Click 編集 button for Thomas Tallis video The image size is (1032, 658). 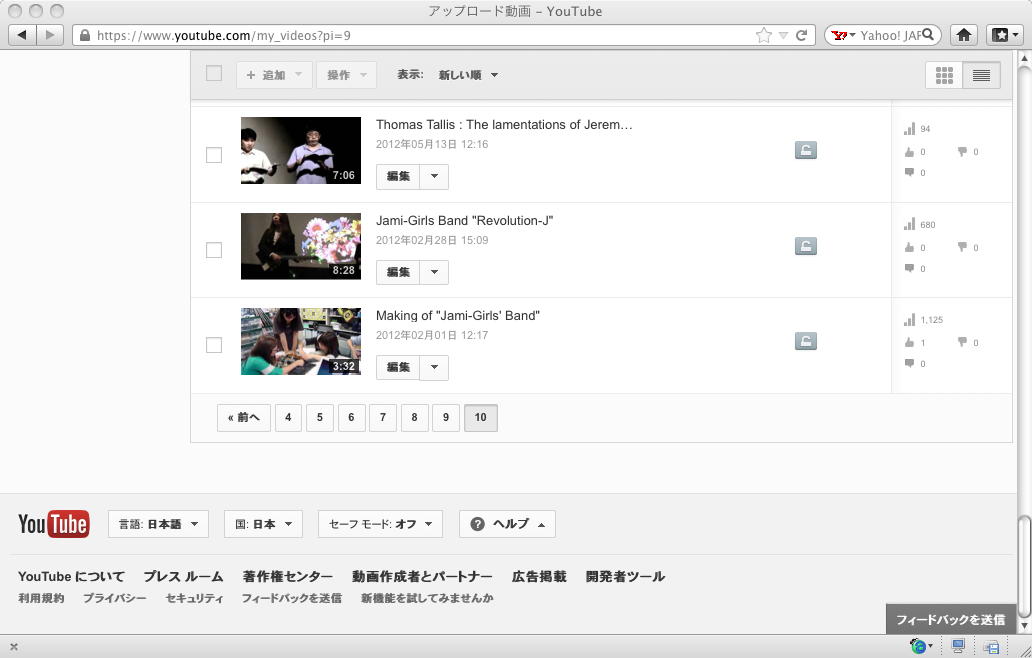398,176
